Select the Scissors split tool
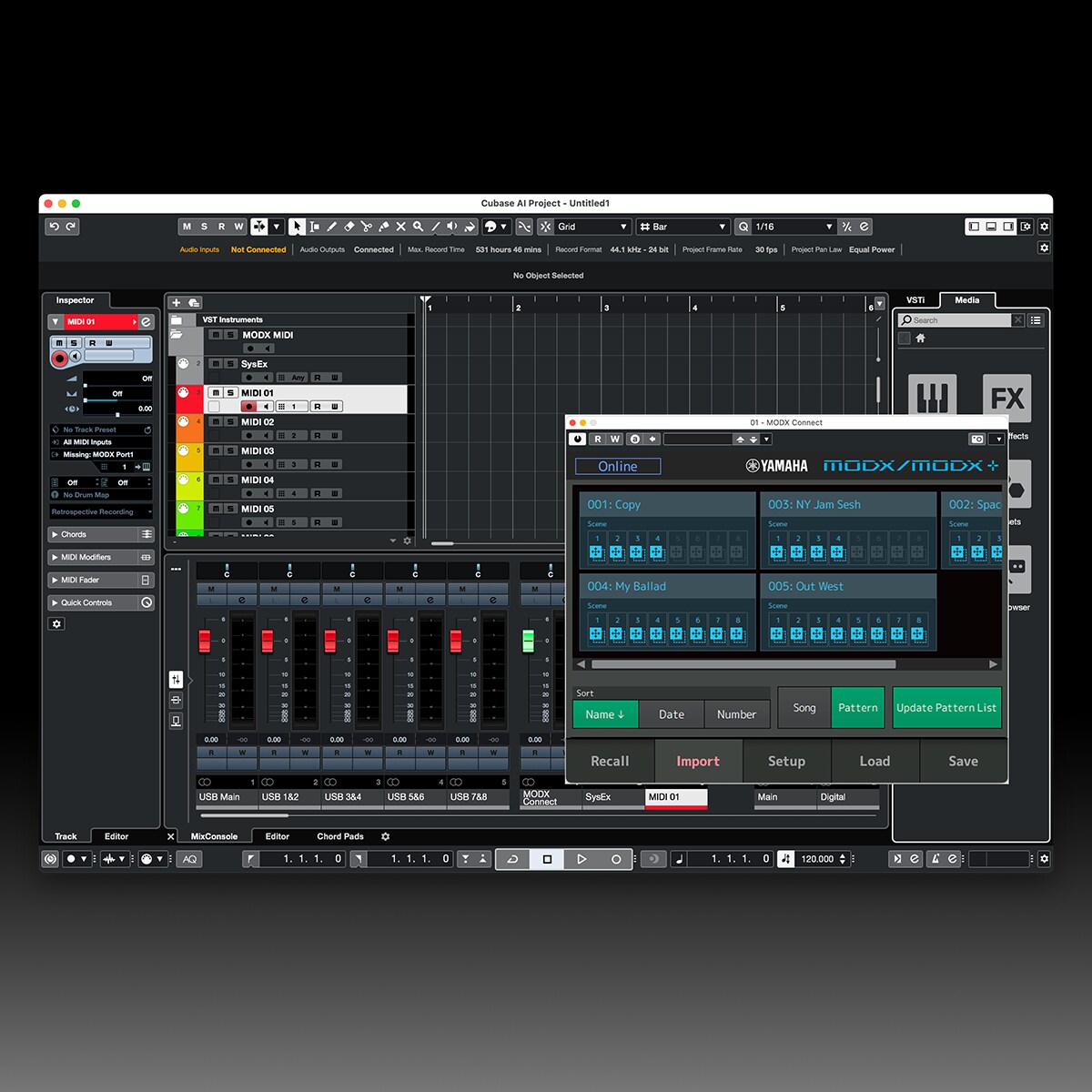The width and height of the screenshot is (1092, 1092). coord(366,227)
